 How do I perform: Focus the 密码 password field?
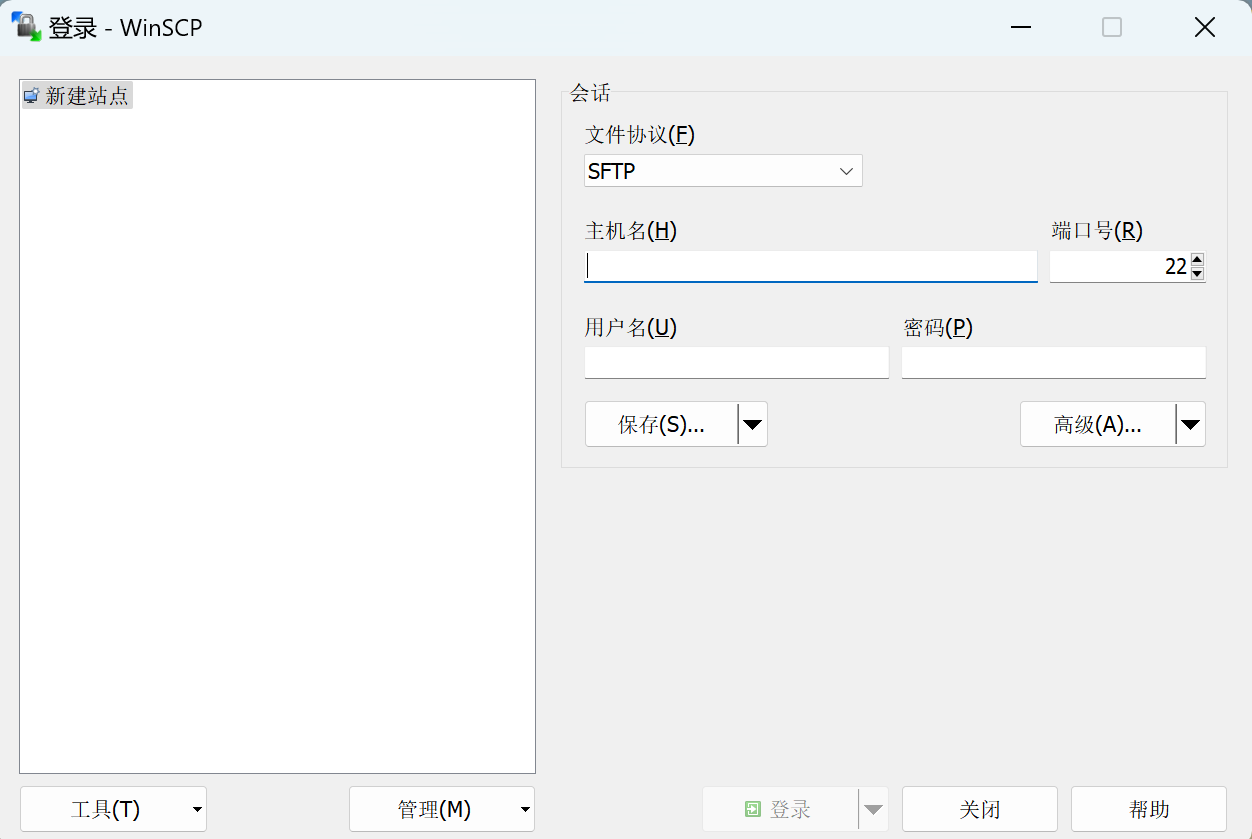[1054, 363]
